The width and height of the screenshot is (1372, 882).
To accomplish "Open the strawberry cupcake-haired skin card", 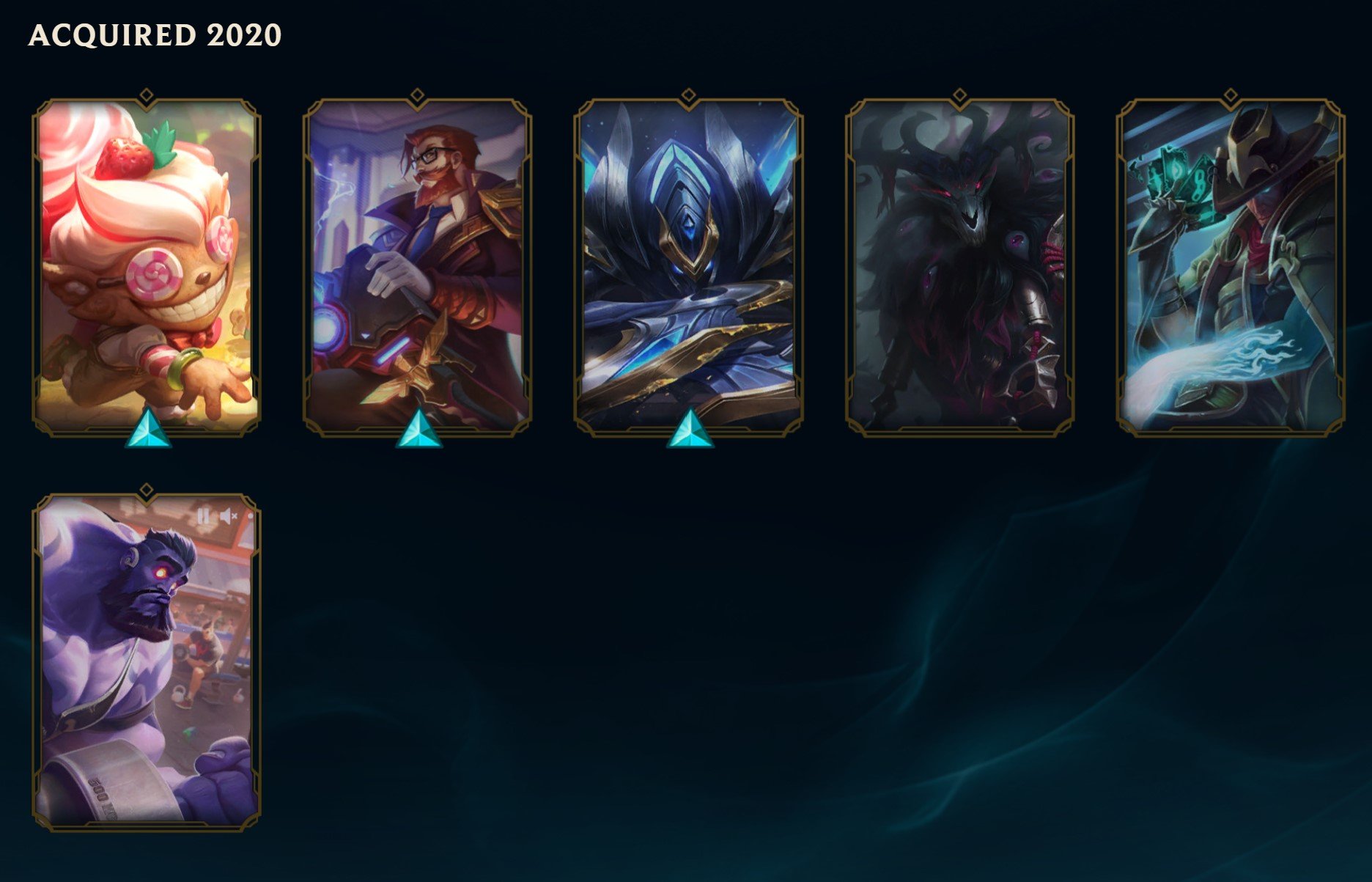I will pyautogui.click(x=147, y=267).
